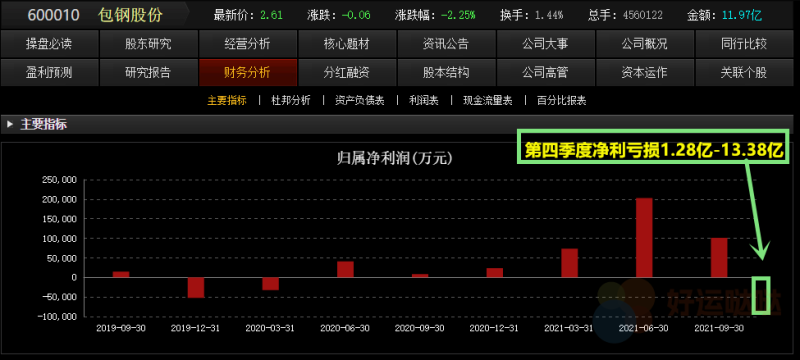Go to 百分比报表 sub-menu
This screenshot has width=800, height=360.
tap(562, 100)
